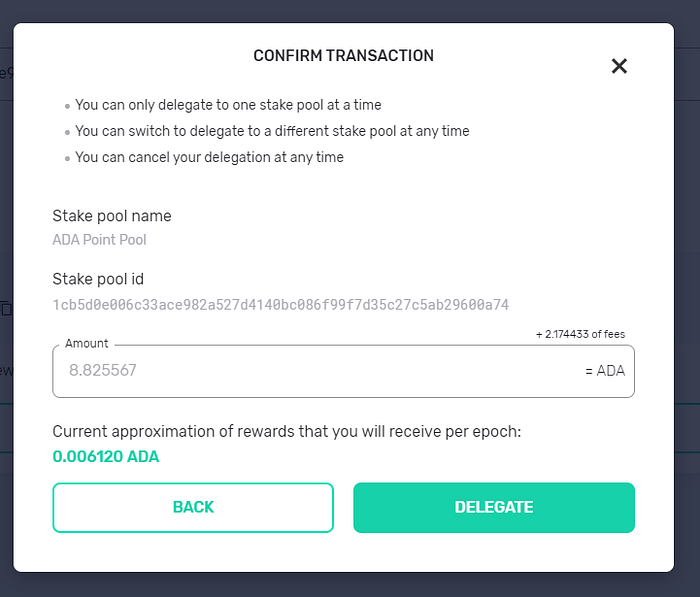The image size is (700, 597).
Task: Click the bullet dot beside 'You can cancel'
Action: coord(67,159)
